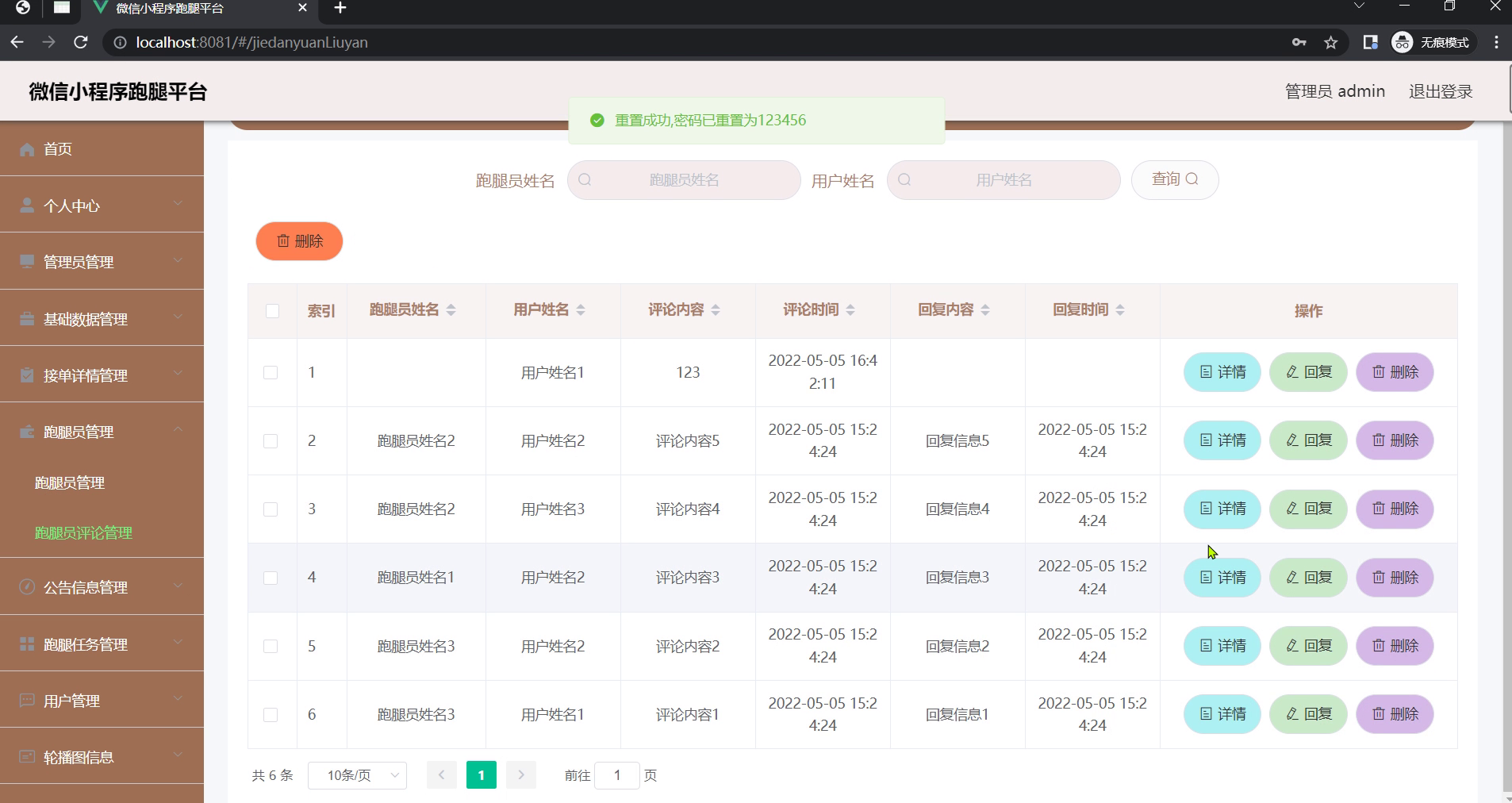Delete row 2 with its 删除 button
Image resolution: width=1512 pixels, height=803 pixels.
coord(1395,440)
